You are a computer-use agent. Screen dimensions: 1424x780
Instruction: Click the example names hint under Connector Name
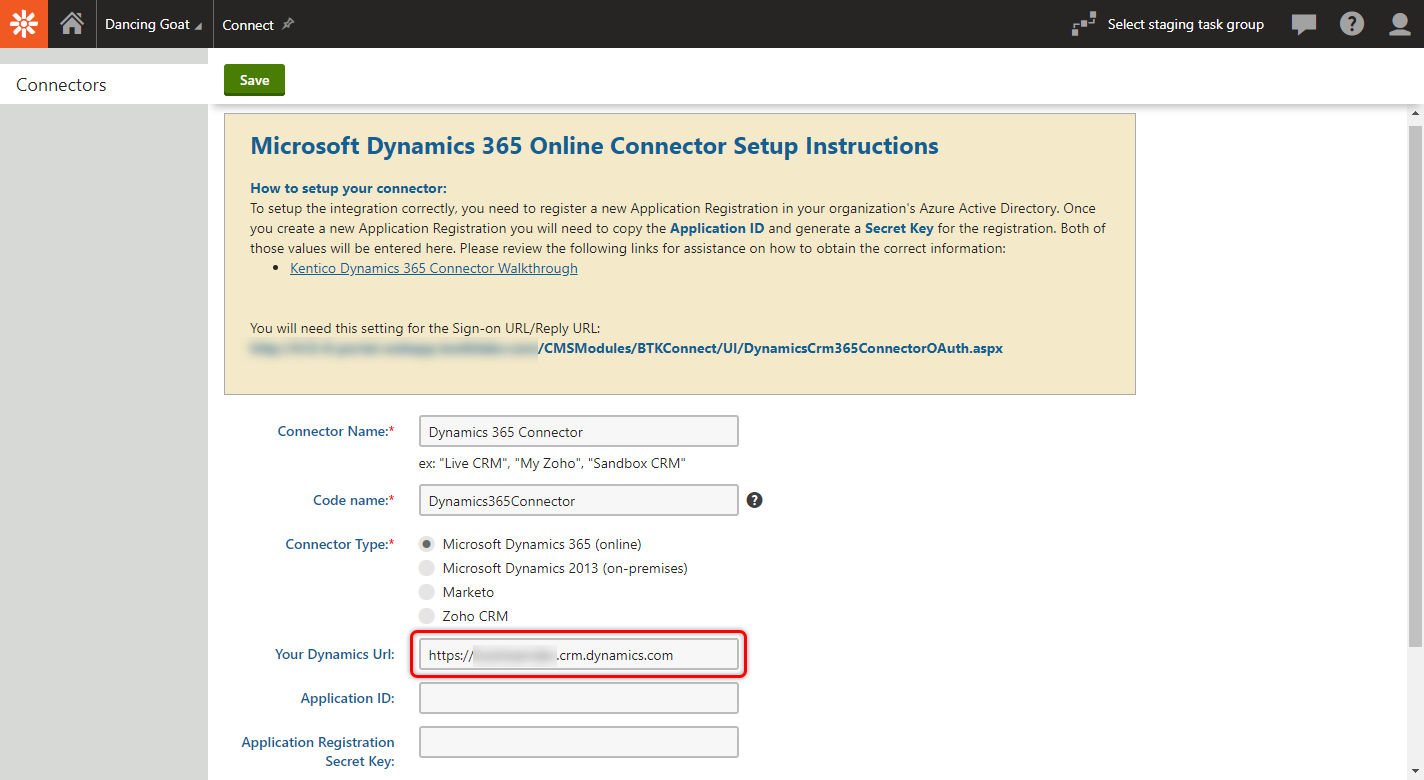552,463
